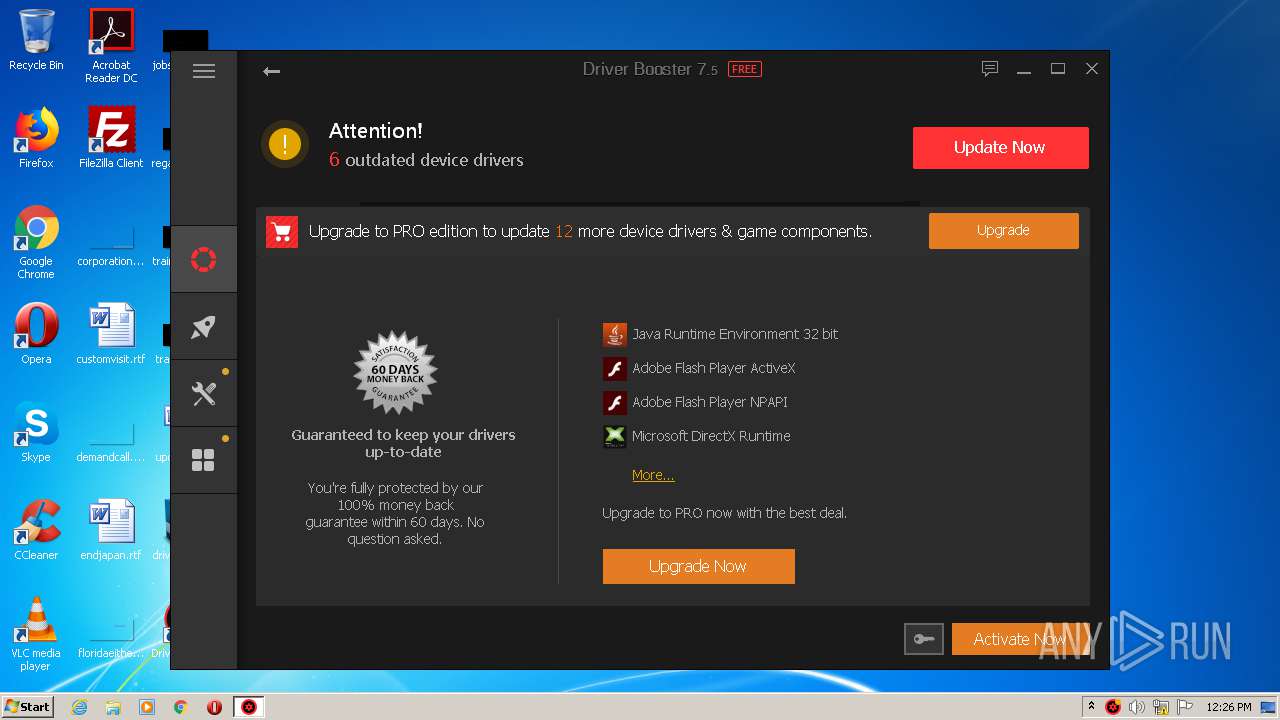Viewport: 1280px width, 720px height.
Task: Click the yellow attention warning icon
Action: coord(285,144)
